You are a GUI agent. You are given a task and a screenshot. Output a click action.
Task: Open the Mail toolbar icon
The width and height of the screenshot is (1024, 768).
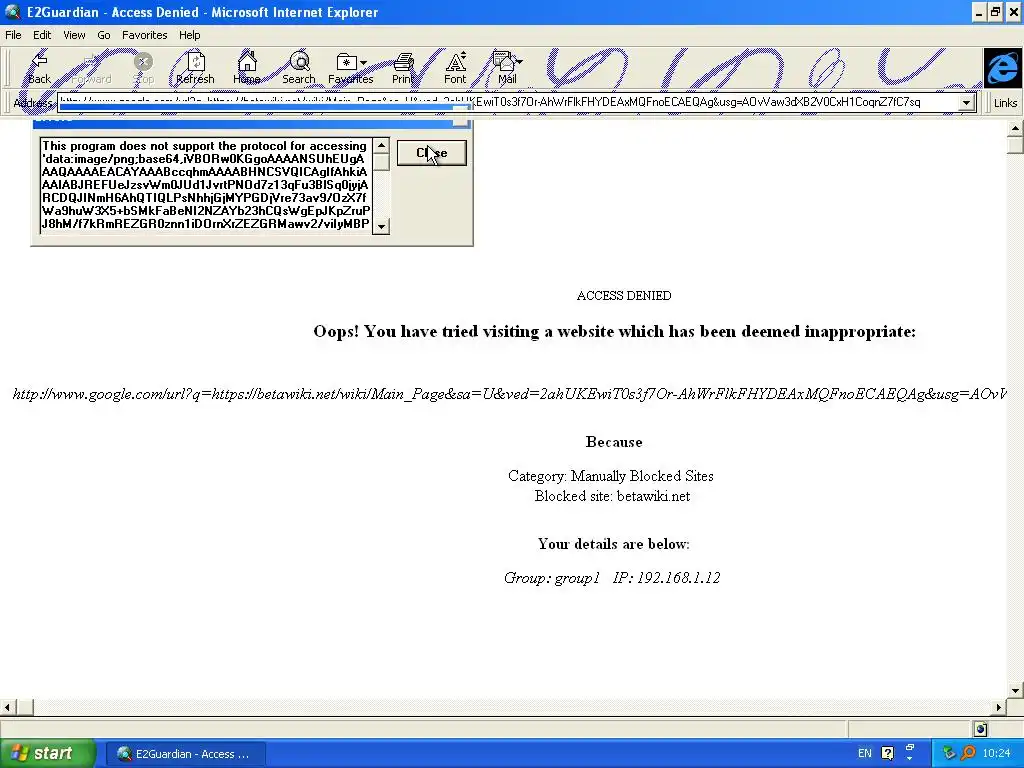tap(507, 68)
